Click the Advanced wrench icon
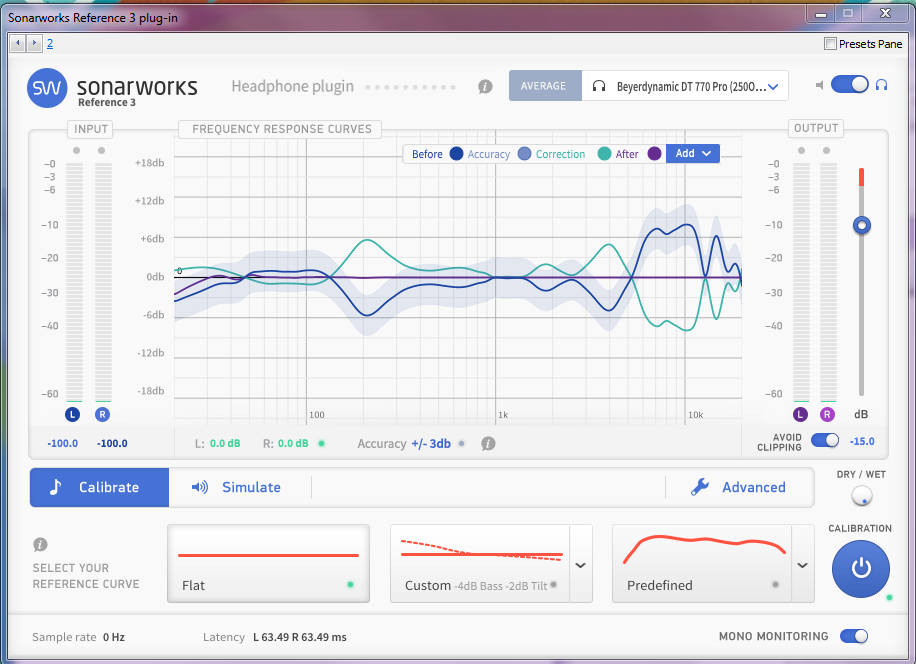 700,487
